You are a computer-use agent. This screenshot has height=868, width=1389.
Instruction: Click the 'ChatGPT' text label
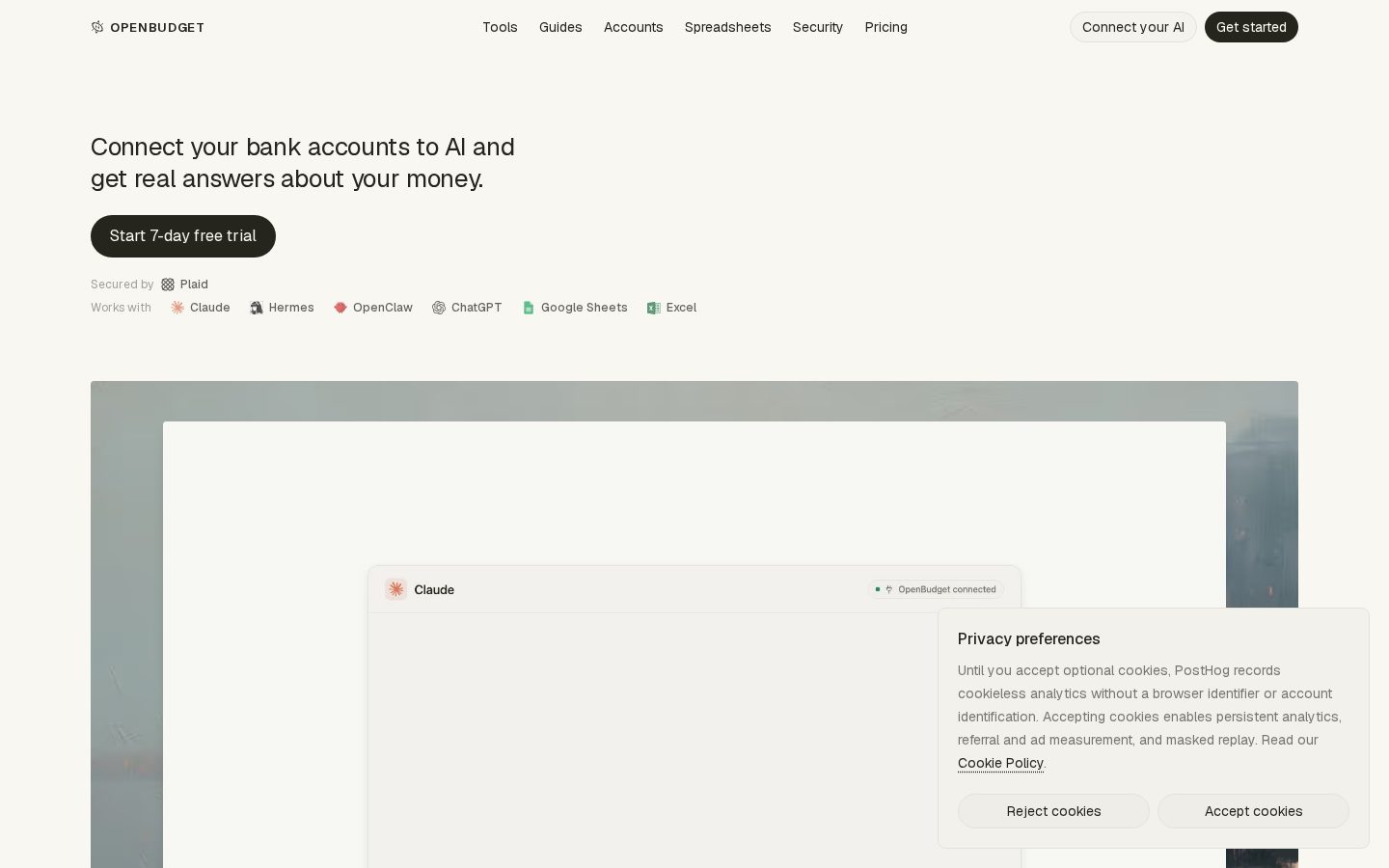point(477,308)
